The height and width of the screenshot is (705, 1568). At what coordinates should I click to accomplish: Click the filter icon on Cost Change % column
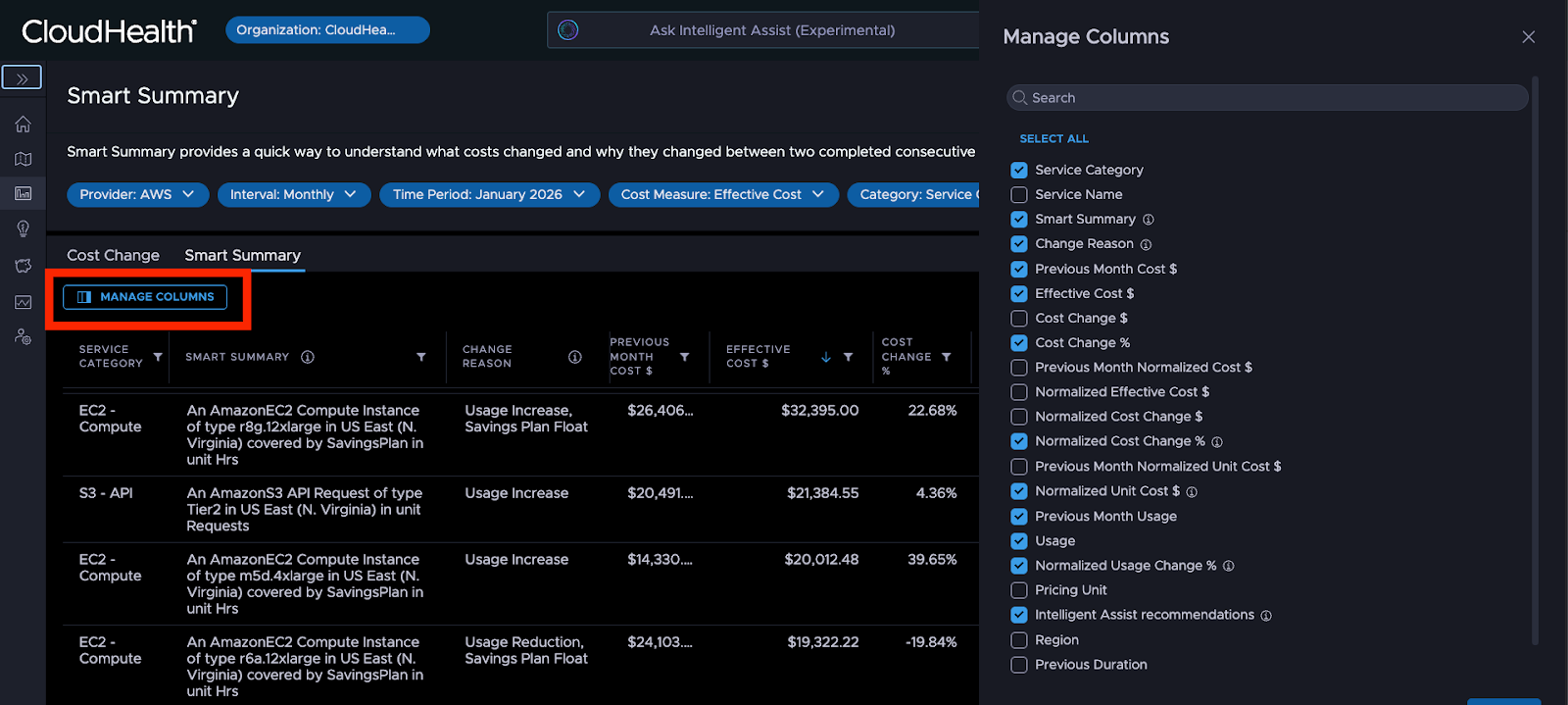pyautogui.click(x=947, y=357)
